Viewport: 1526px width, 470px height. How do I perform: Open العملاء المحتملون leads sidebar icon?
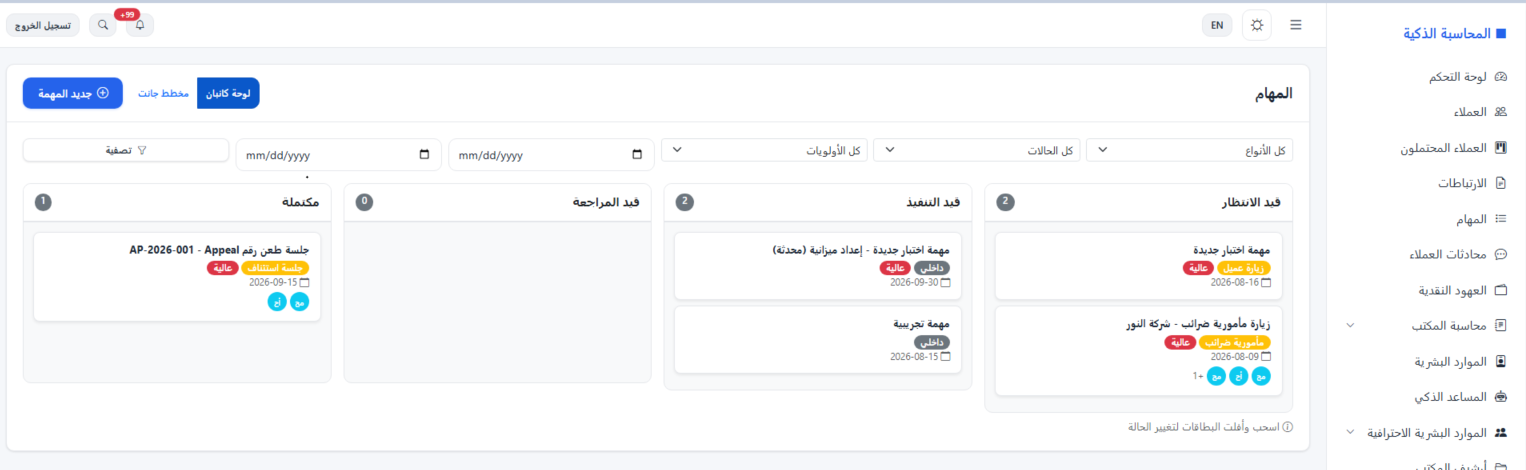click(1500, 147)
